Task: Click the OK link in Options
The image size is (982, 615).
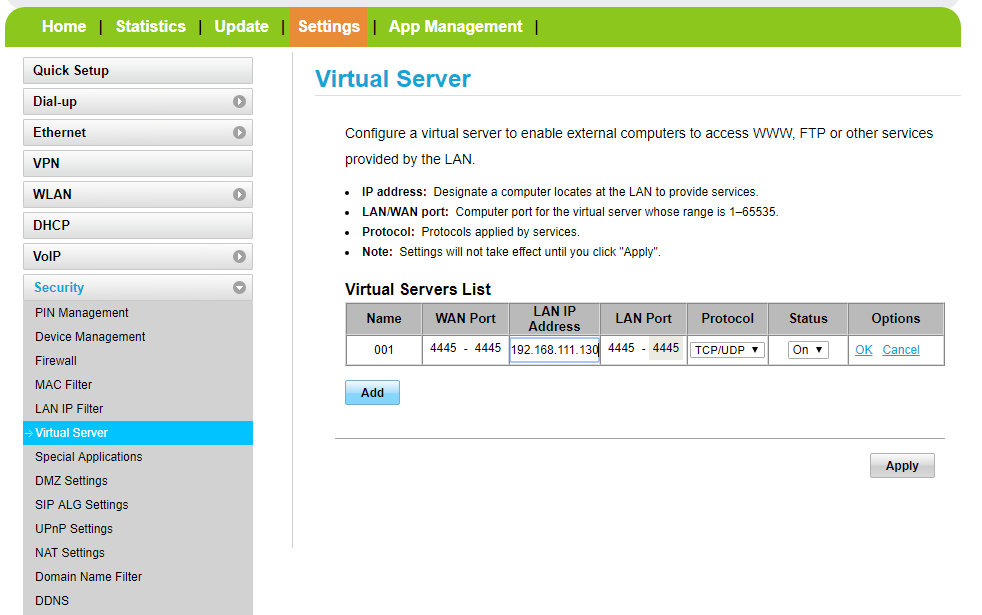Action: (864, 350)
